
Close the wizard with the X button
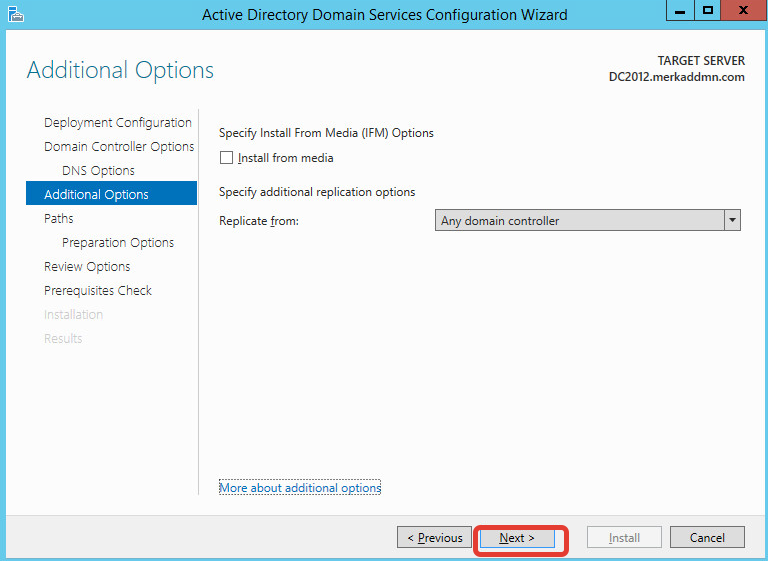[x=744, y=11]
